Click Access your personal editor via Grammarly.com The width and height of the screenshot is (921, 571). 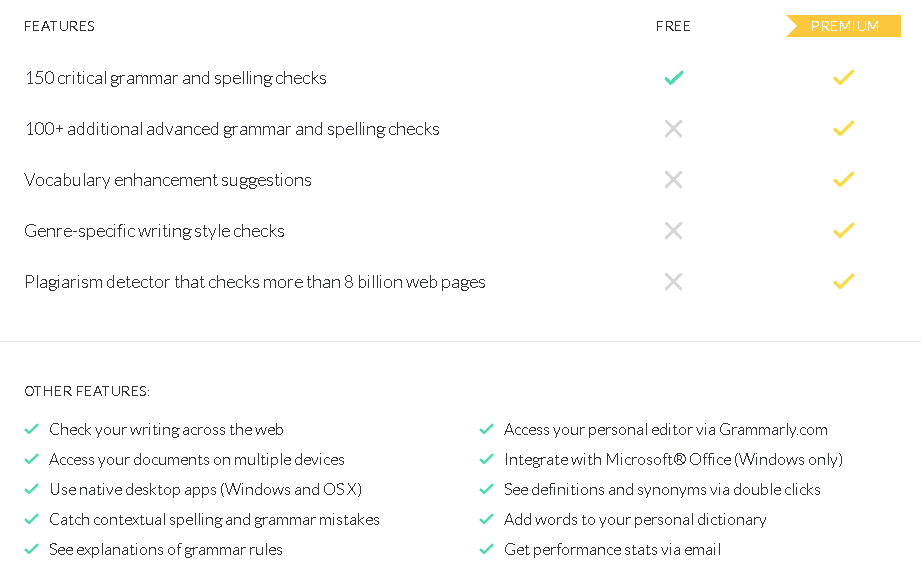pos(665,429)
